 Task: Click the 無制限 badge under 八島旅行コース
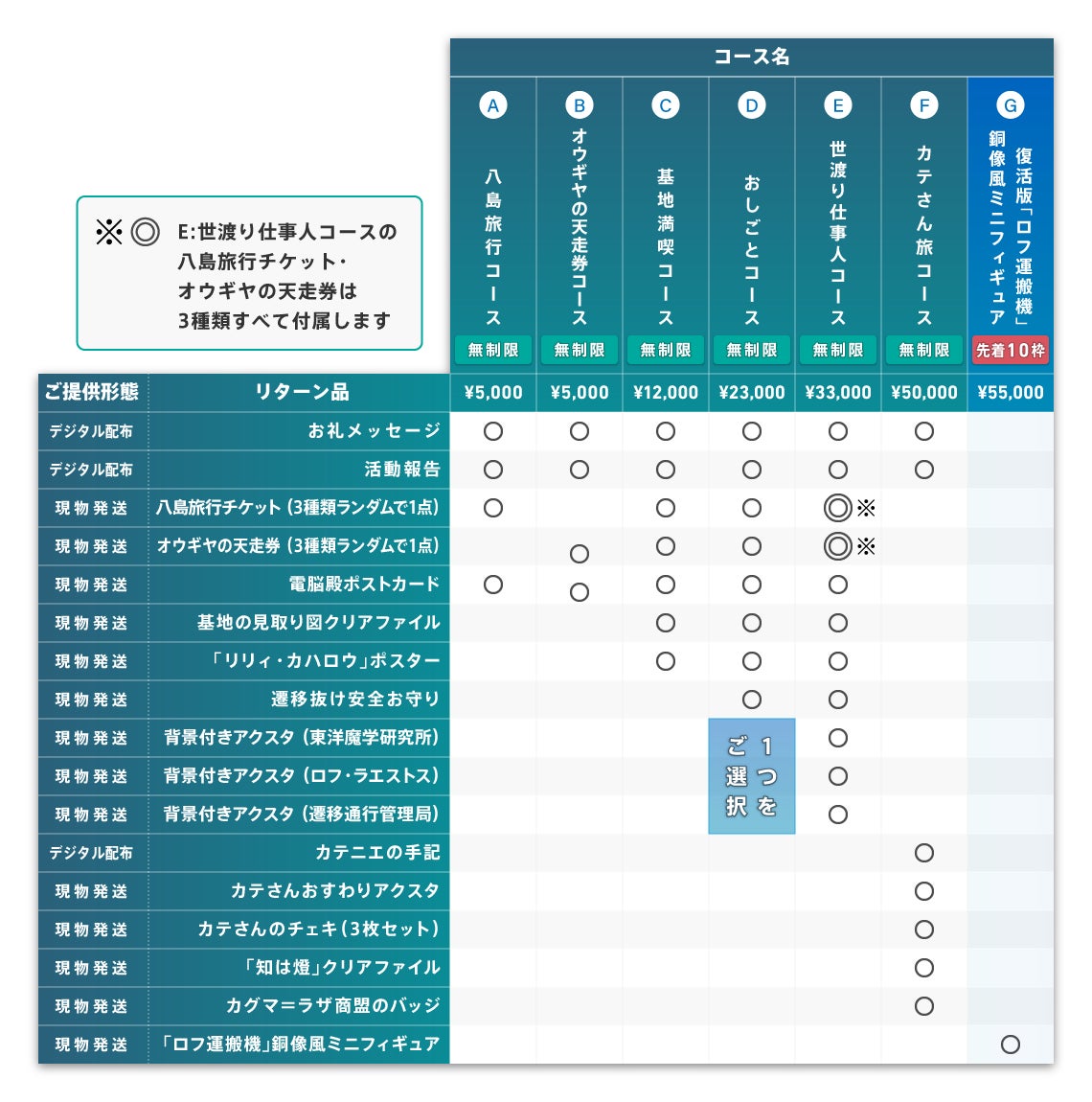(x=492, y=351)
